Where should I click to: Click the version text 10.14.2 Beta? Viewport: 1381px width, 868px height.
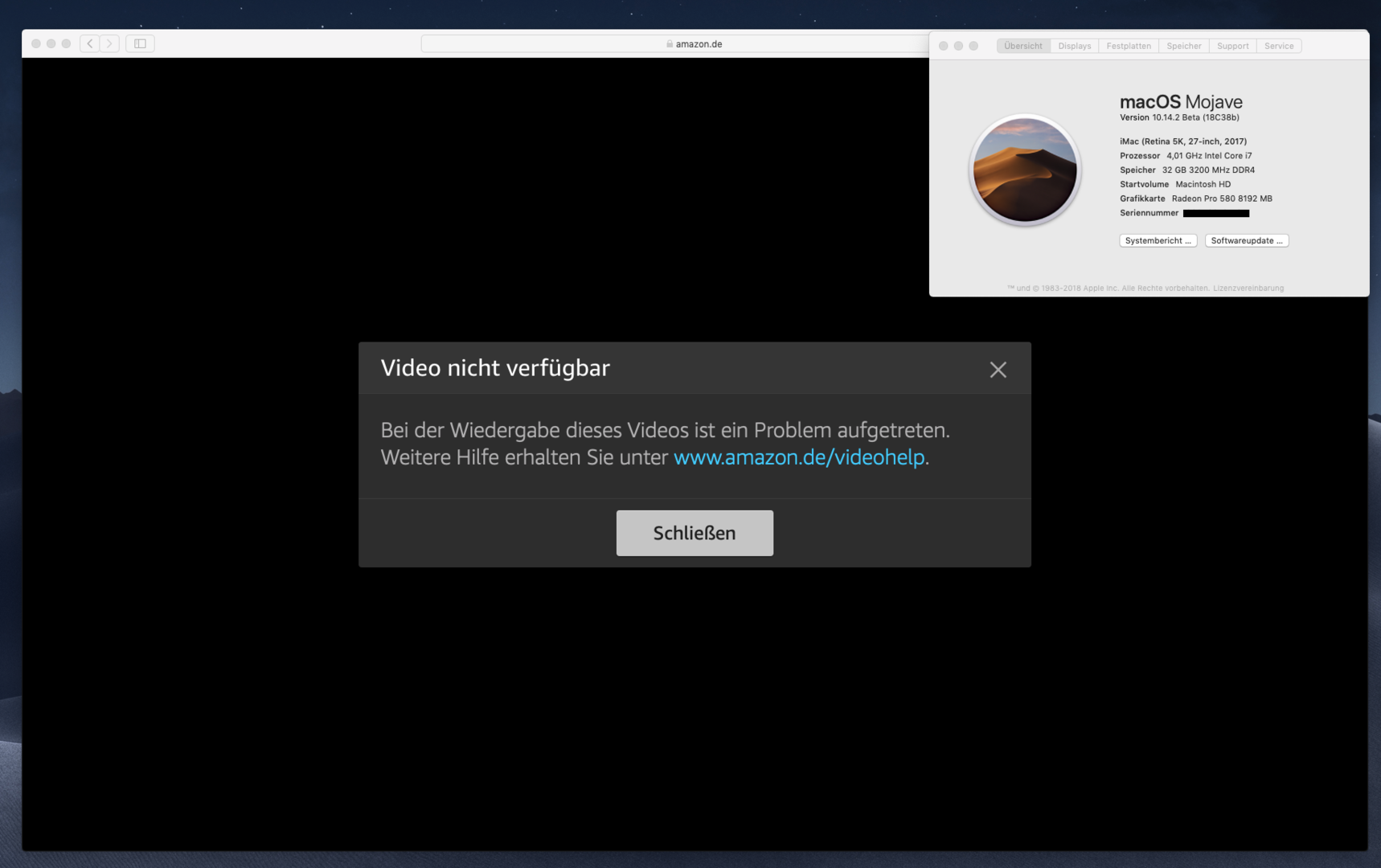(x=1179, y=117)
